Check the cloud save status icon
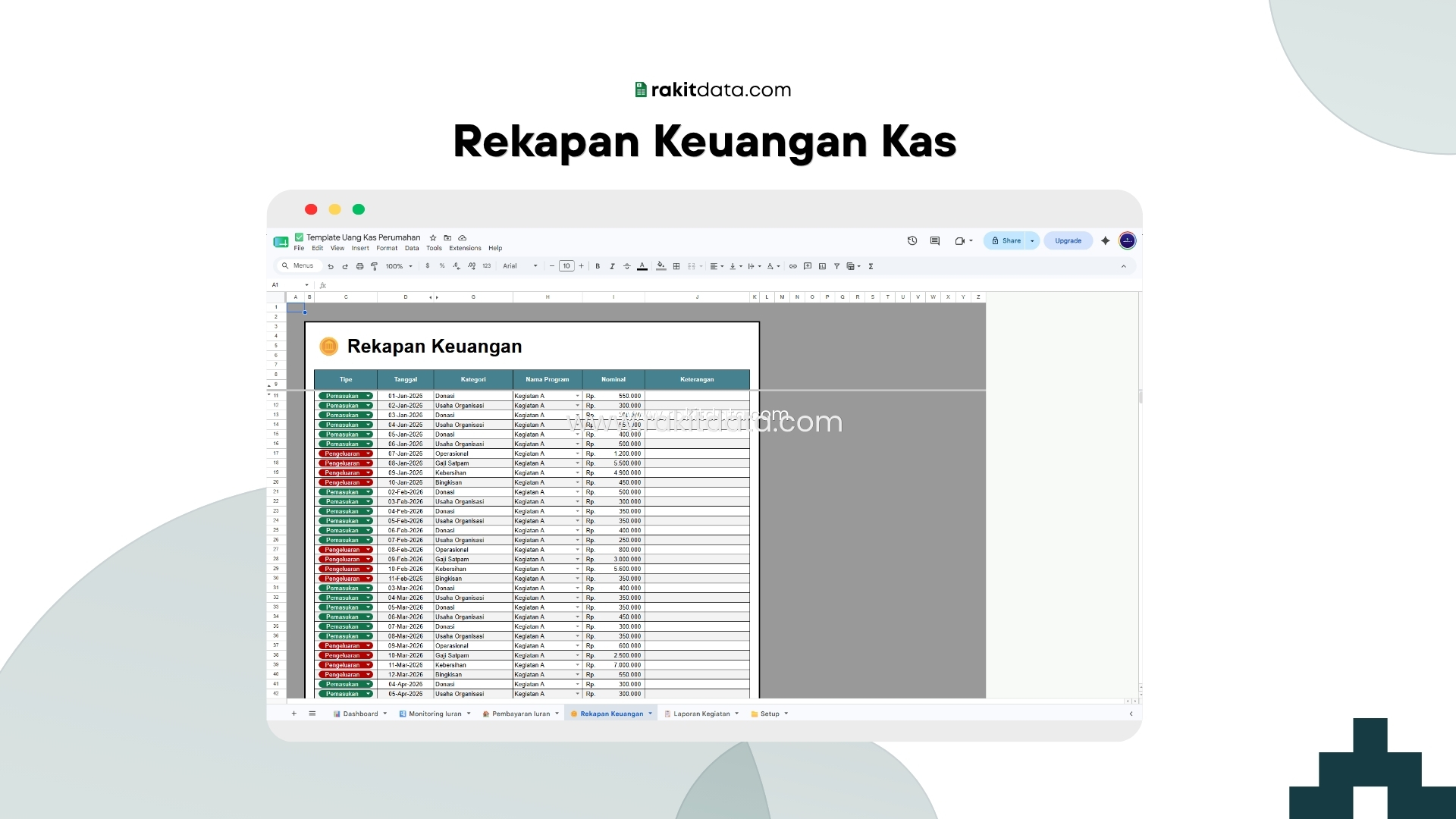This screenshot has height=819, width=1456. tap(463, 237)
